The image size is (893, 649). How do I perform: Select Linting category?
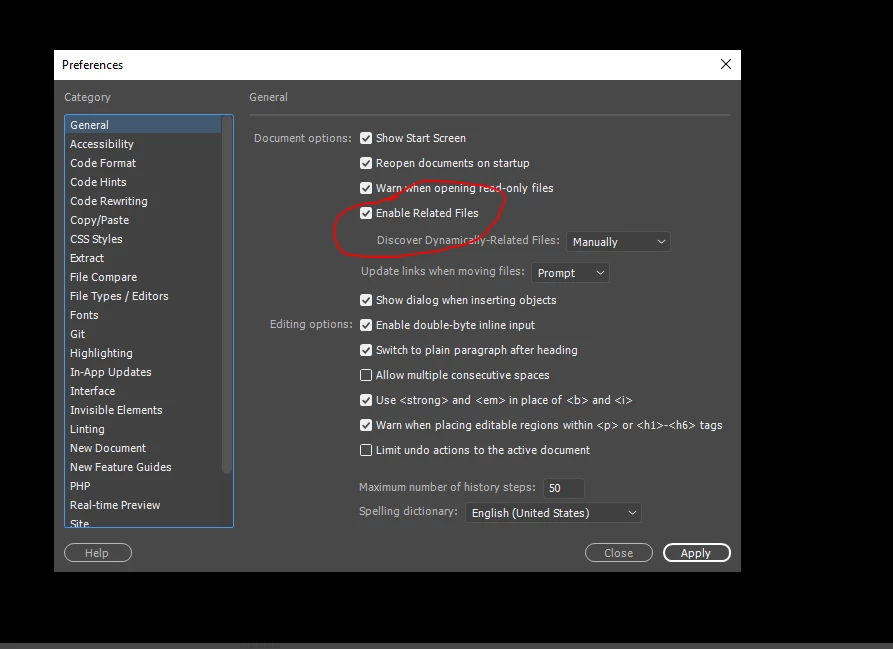[x=143, y=429]
